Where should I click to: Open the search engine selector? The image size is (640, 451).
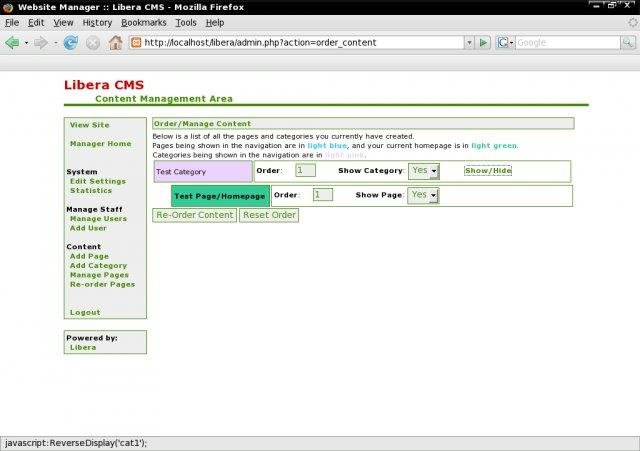[505, 42]
